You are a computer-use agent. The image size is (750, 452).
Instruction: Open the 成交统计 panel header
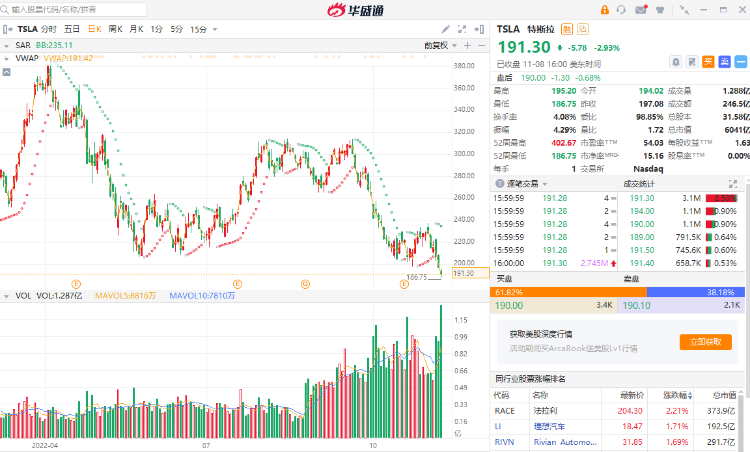pos(639,184)
